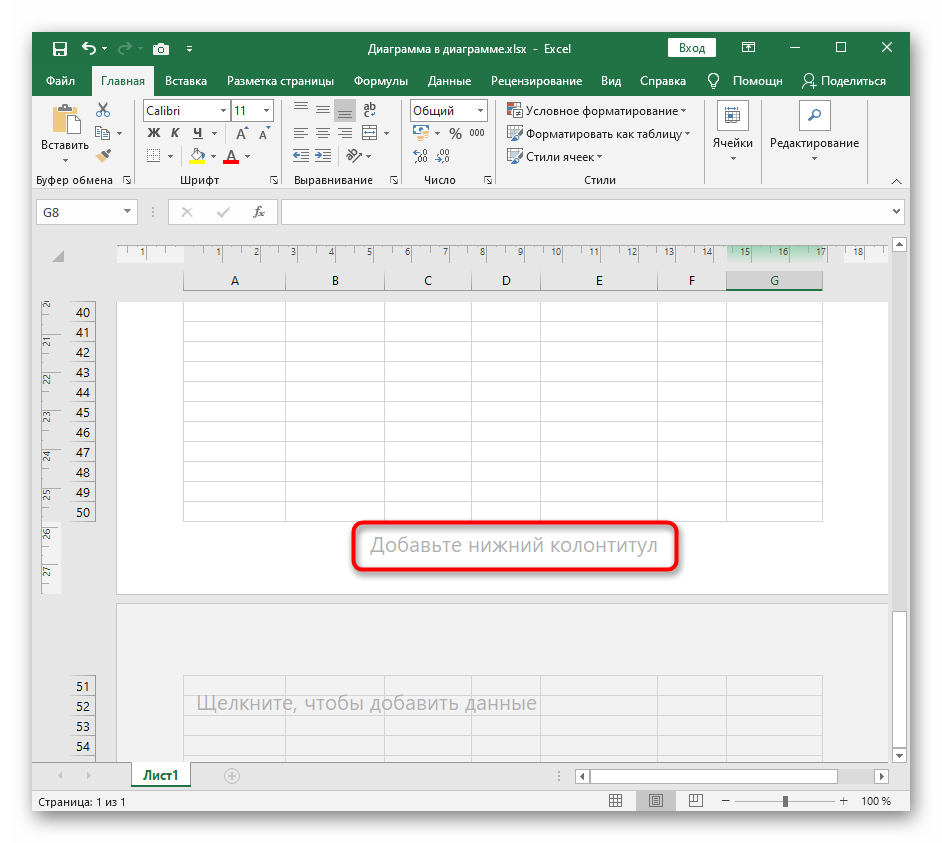Open the Вставка ribbon tab
This screenshot has height=843, width=942.
[186, 81]
